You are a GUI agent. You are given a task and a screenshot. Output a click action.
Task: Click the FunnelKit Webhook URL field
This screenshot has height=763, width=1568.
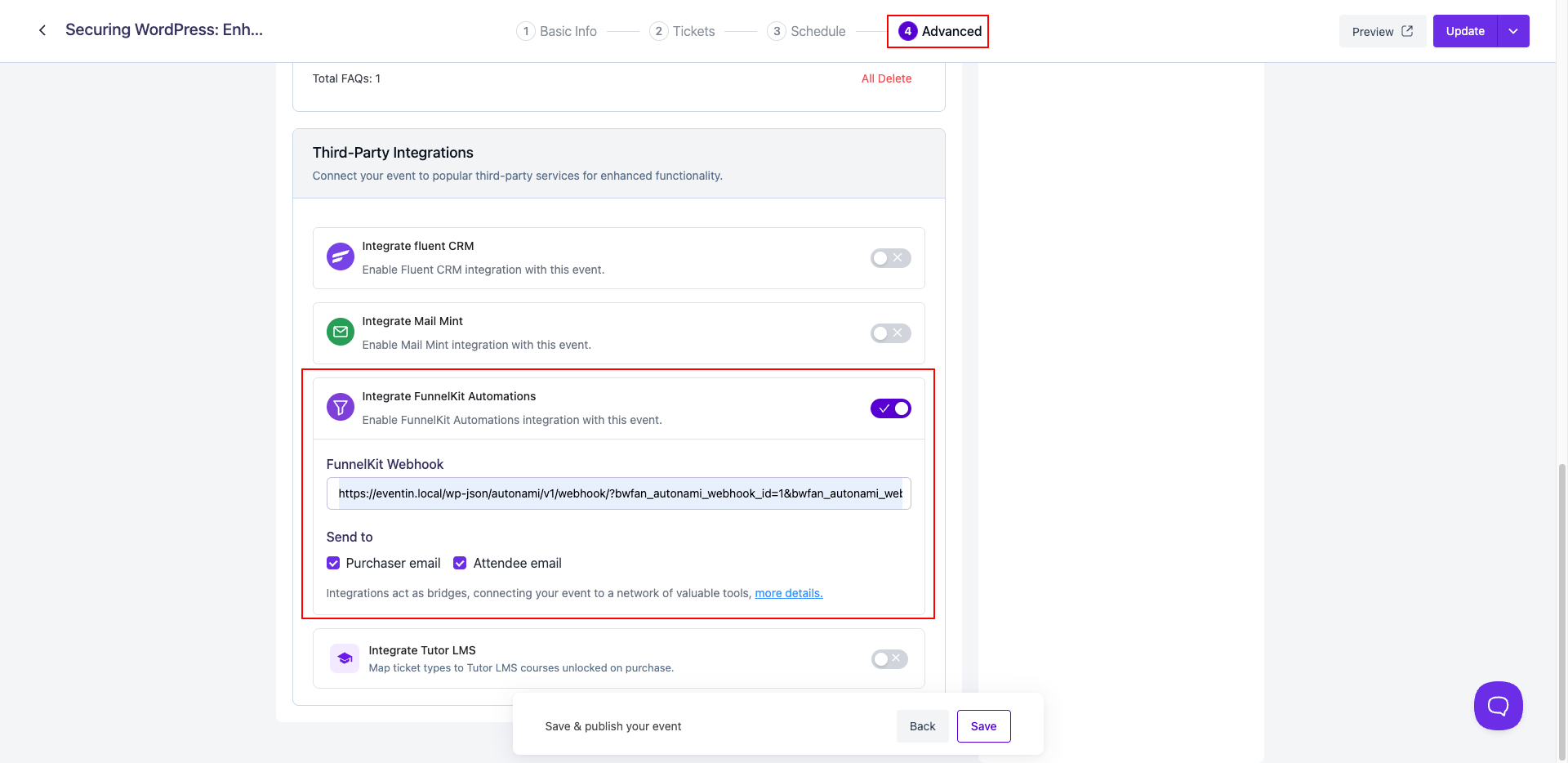click(x=619, y=493)
